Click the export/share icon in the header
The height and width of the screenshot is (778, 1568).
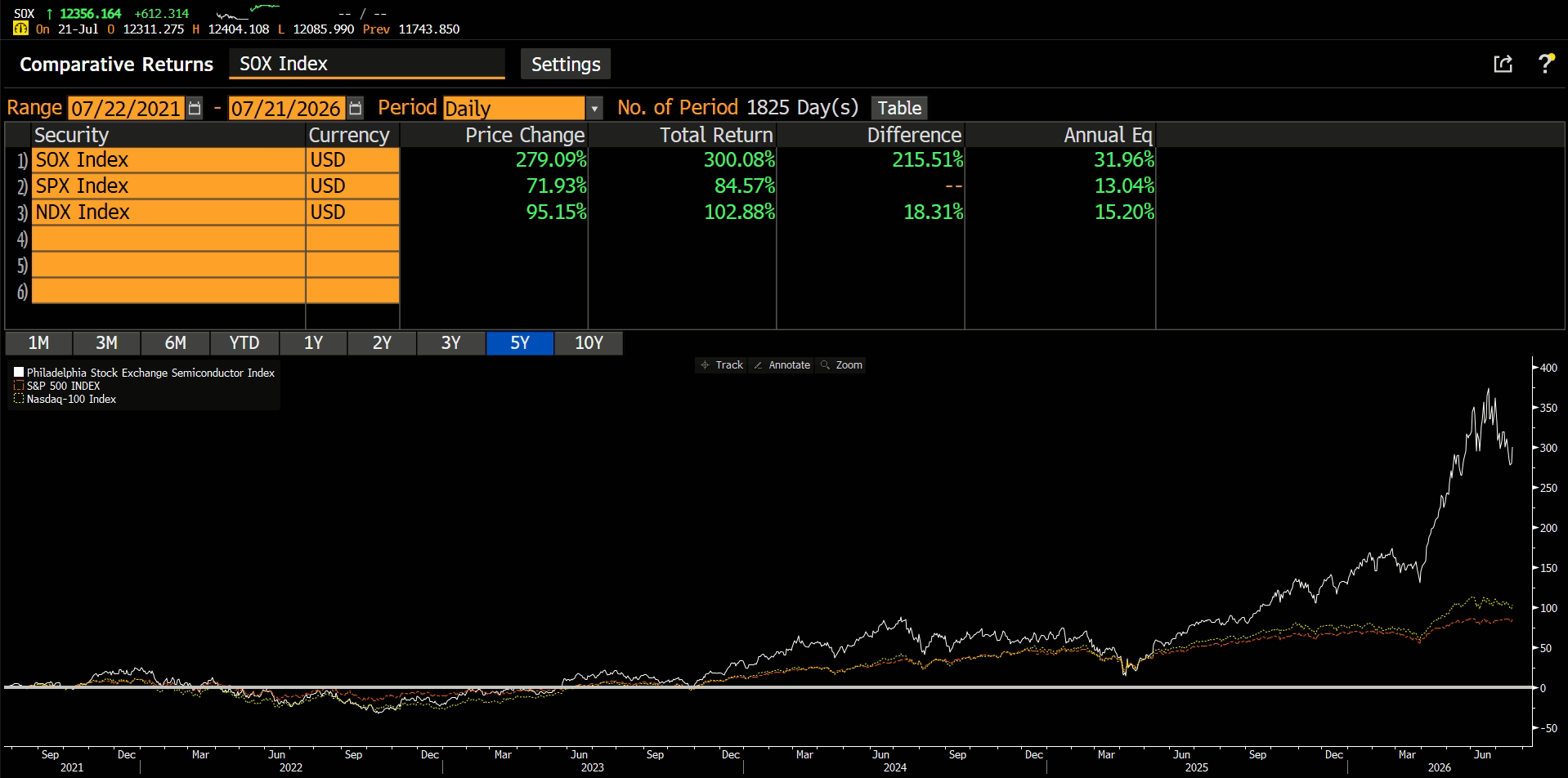coord(1503,64)
